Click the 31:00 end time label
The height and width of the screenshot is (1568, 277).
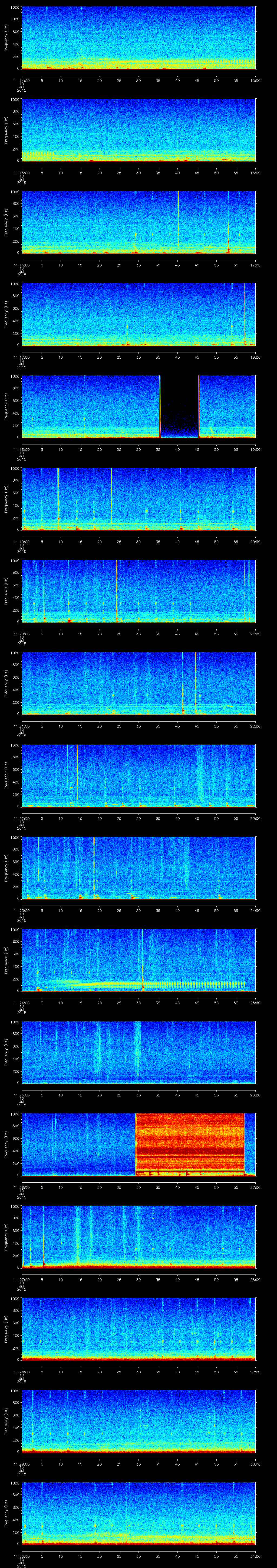click(x=256, y=1556)
